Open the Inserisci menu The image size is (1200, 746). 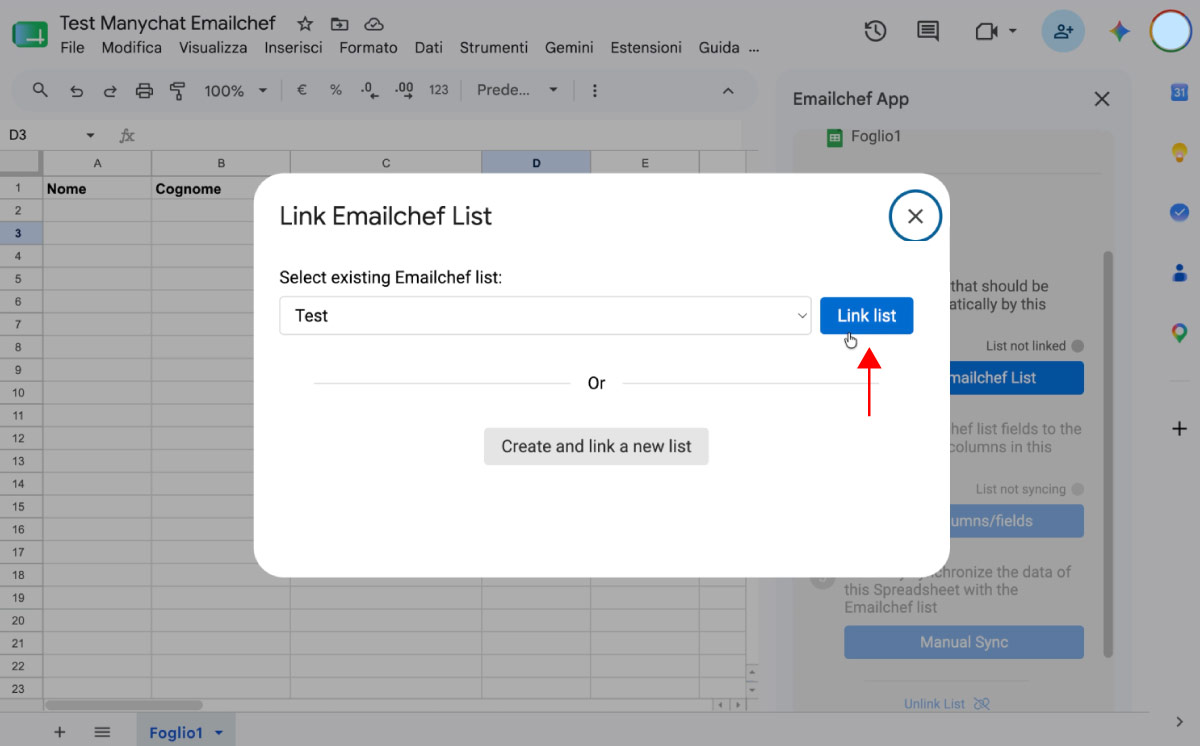tap(293, 47)
